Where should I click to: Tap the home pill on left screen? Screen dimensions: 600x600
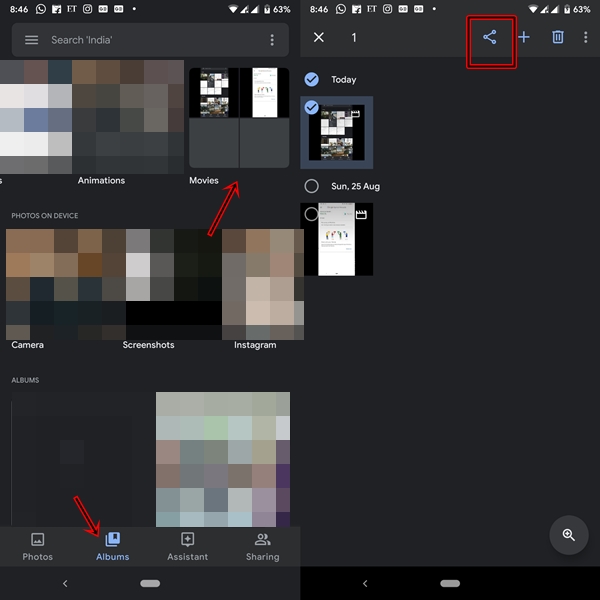[150, 583]
